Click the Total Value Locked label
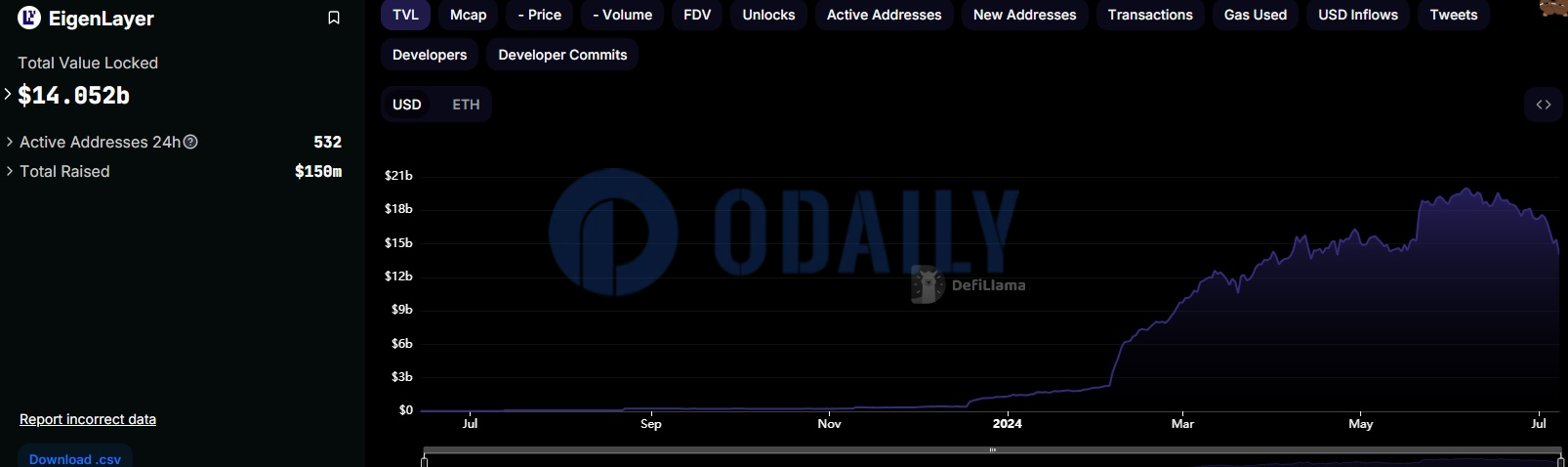 click(x=88, y=63)
